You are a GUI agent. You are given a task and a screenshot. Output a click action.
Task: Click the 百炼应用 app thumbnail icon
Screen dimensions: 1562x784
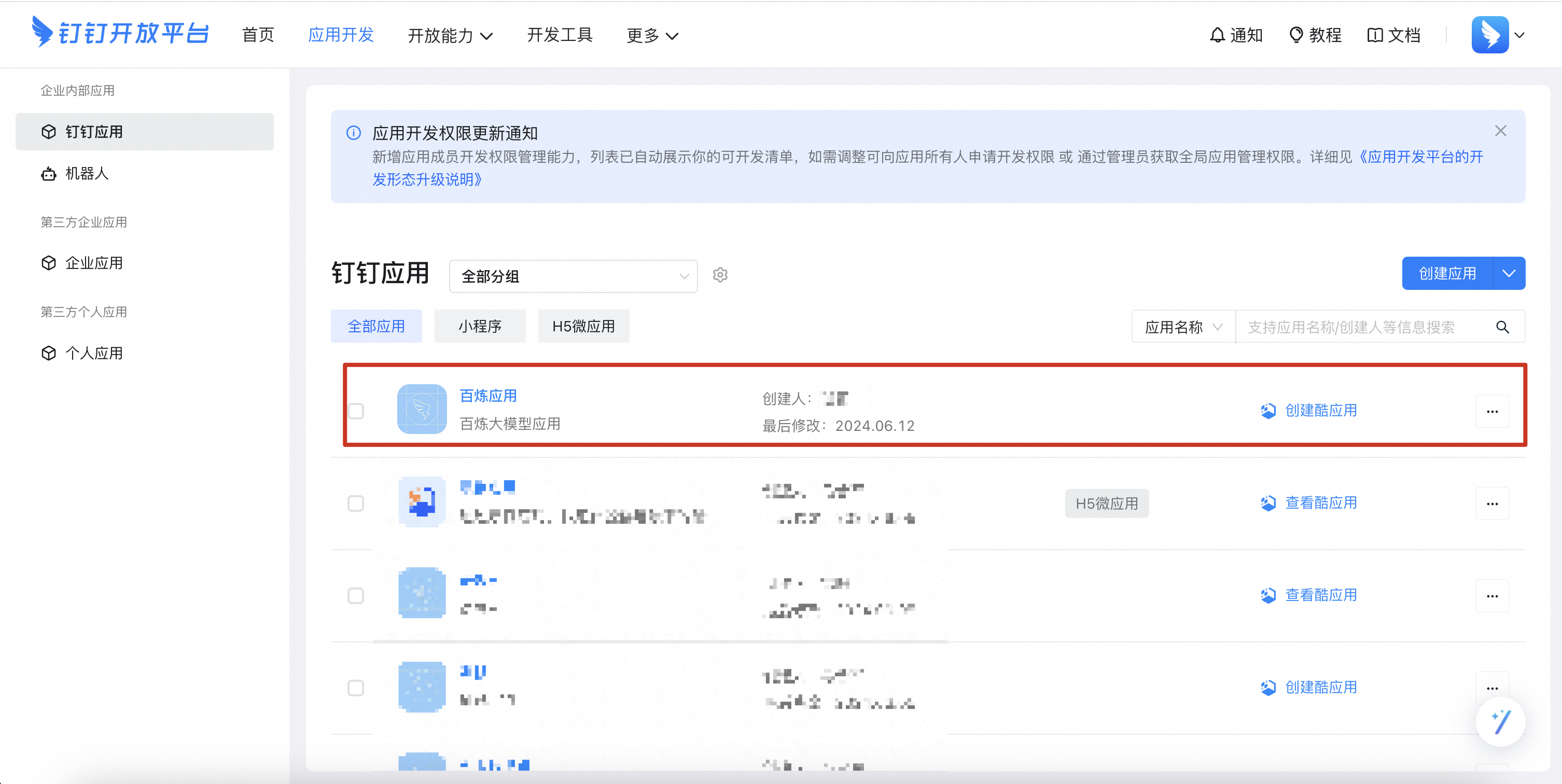click(422, 409)
